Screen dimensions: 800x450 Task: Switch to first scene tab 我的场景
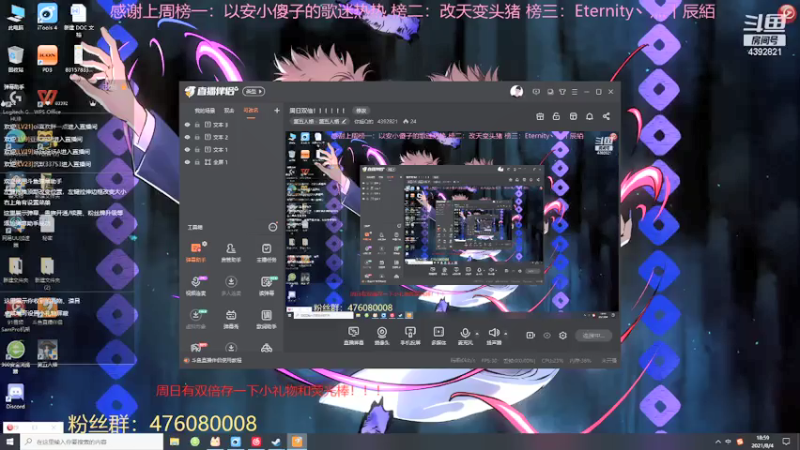(205, 111)
